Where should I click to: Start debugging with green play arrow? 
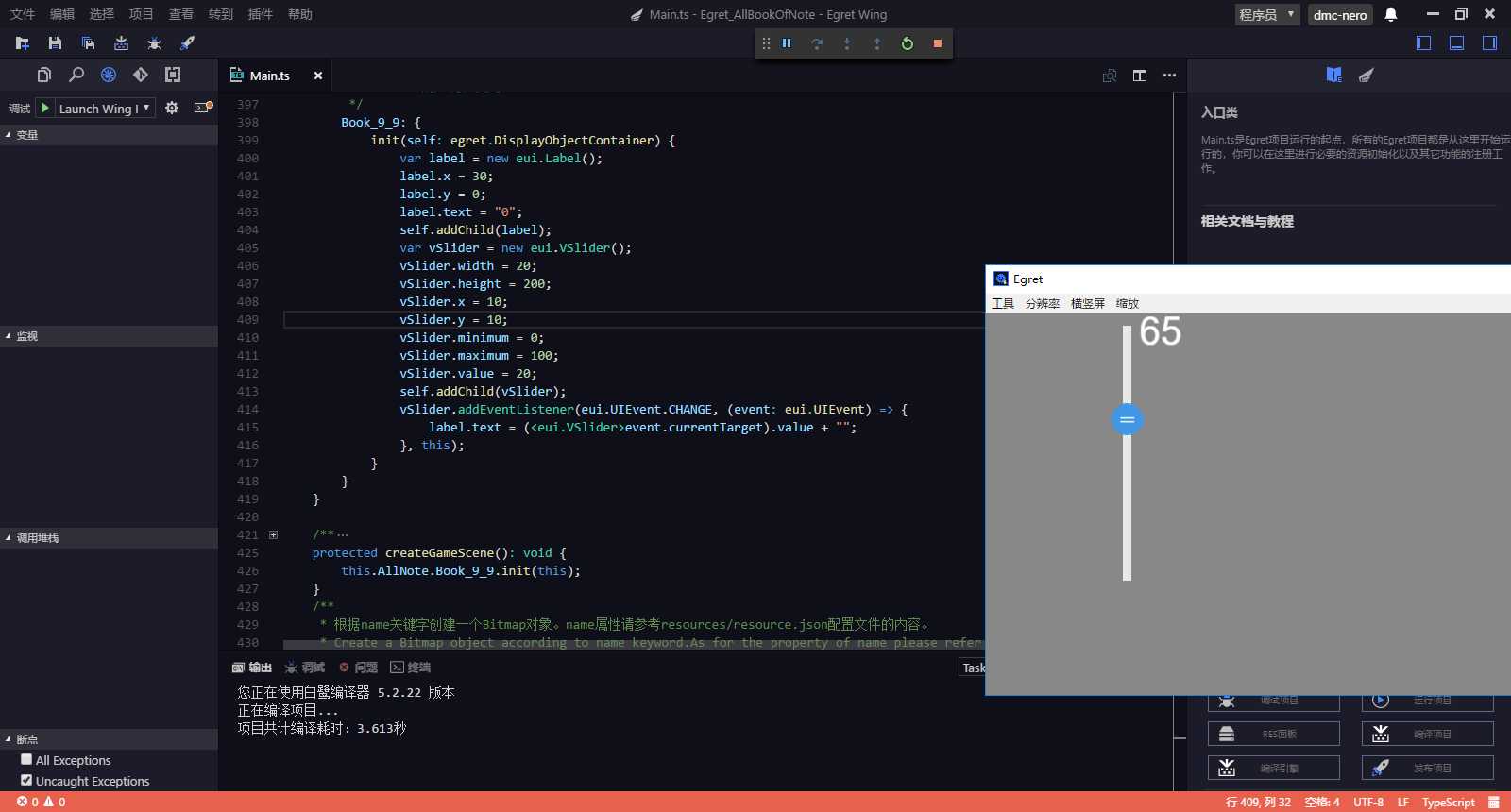44,108
